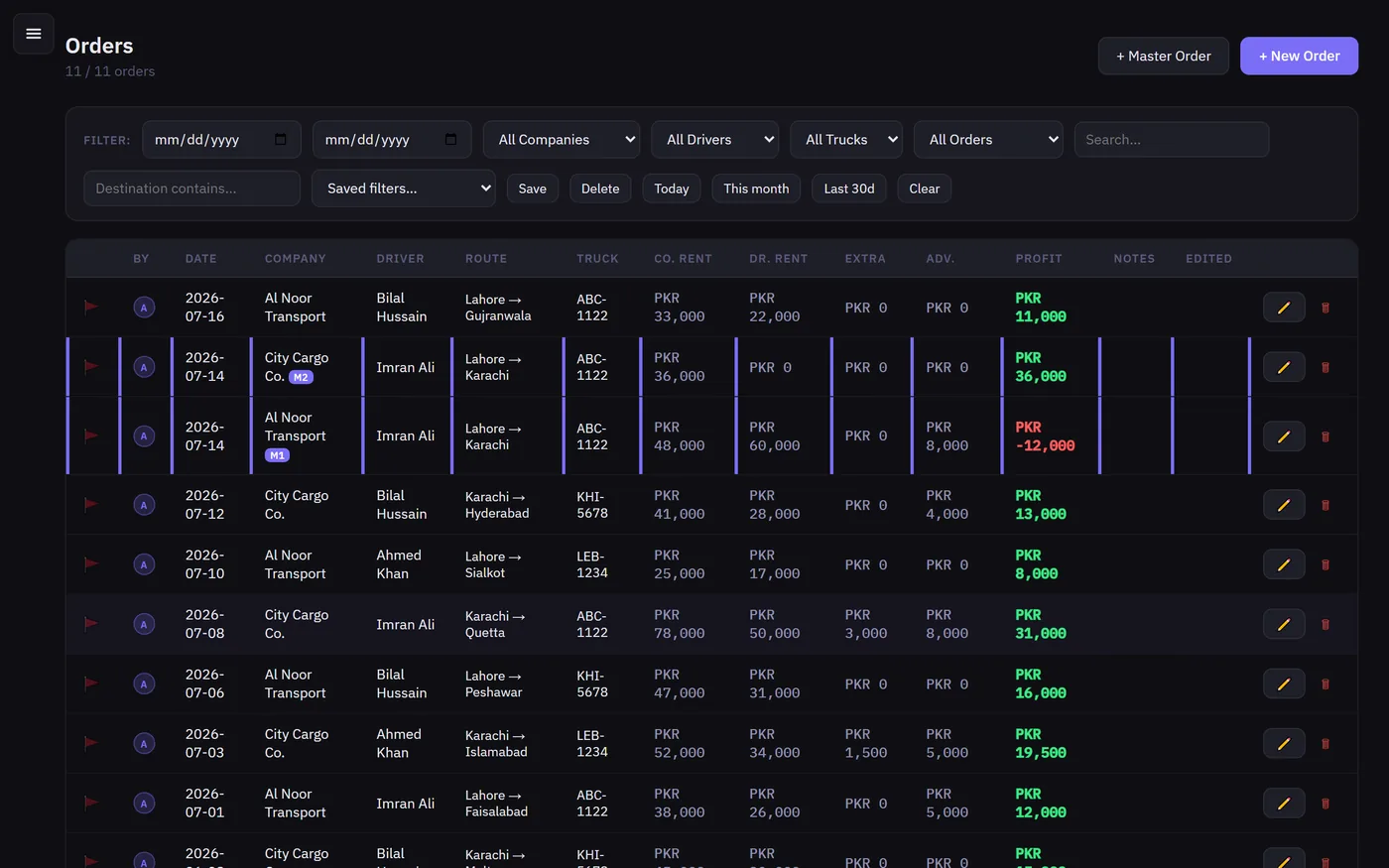Viewport: 1389px width, 868px height.
Task: Edit the Lahore to Peshawar order
Action: click(1284, 683)
